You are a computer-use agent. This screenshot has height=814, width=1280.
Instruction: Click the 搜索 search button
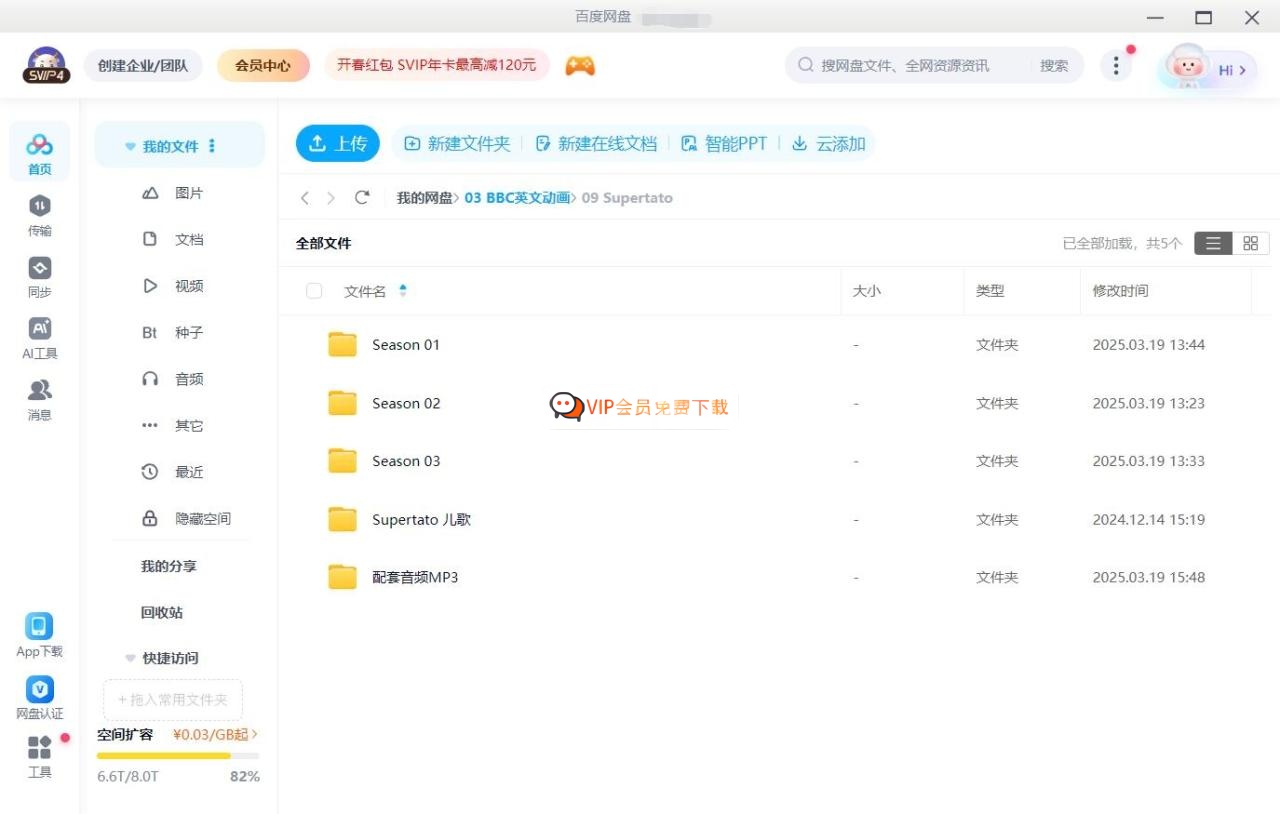pyautogui.click(x=1054, y=66)
